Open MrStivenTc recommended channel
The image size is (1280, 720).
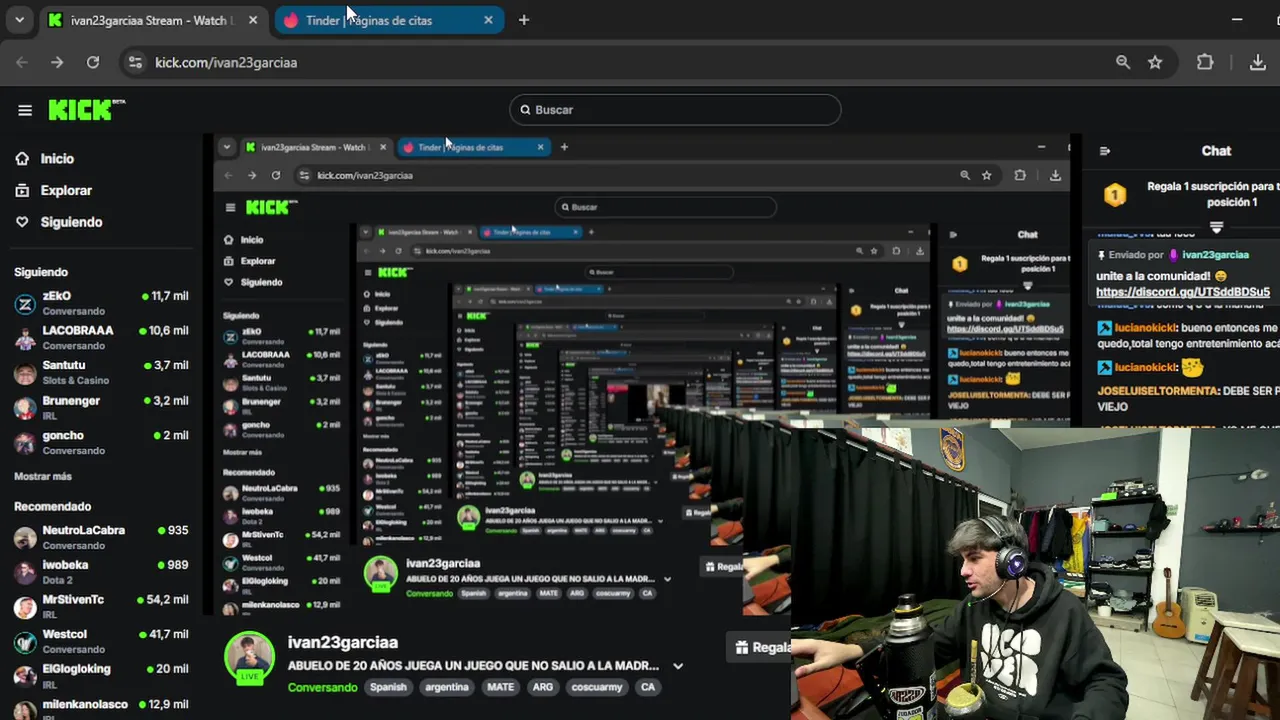click(x=100, y=606)
